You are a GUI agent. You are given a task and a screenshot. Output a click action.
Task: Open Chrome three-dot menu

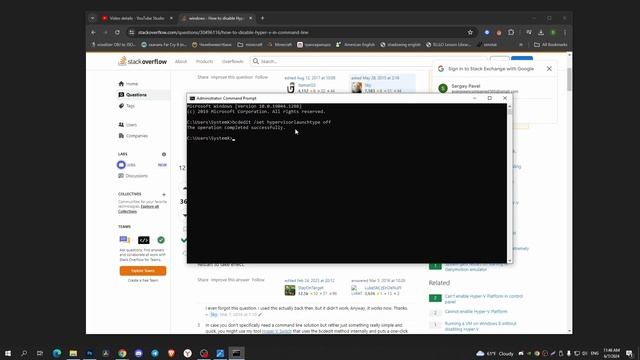pyautogui.click(x=565, y=32)
